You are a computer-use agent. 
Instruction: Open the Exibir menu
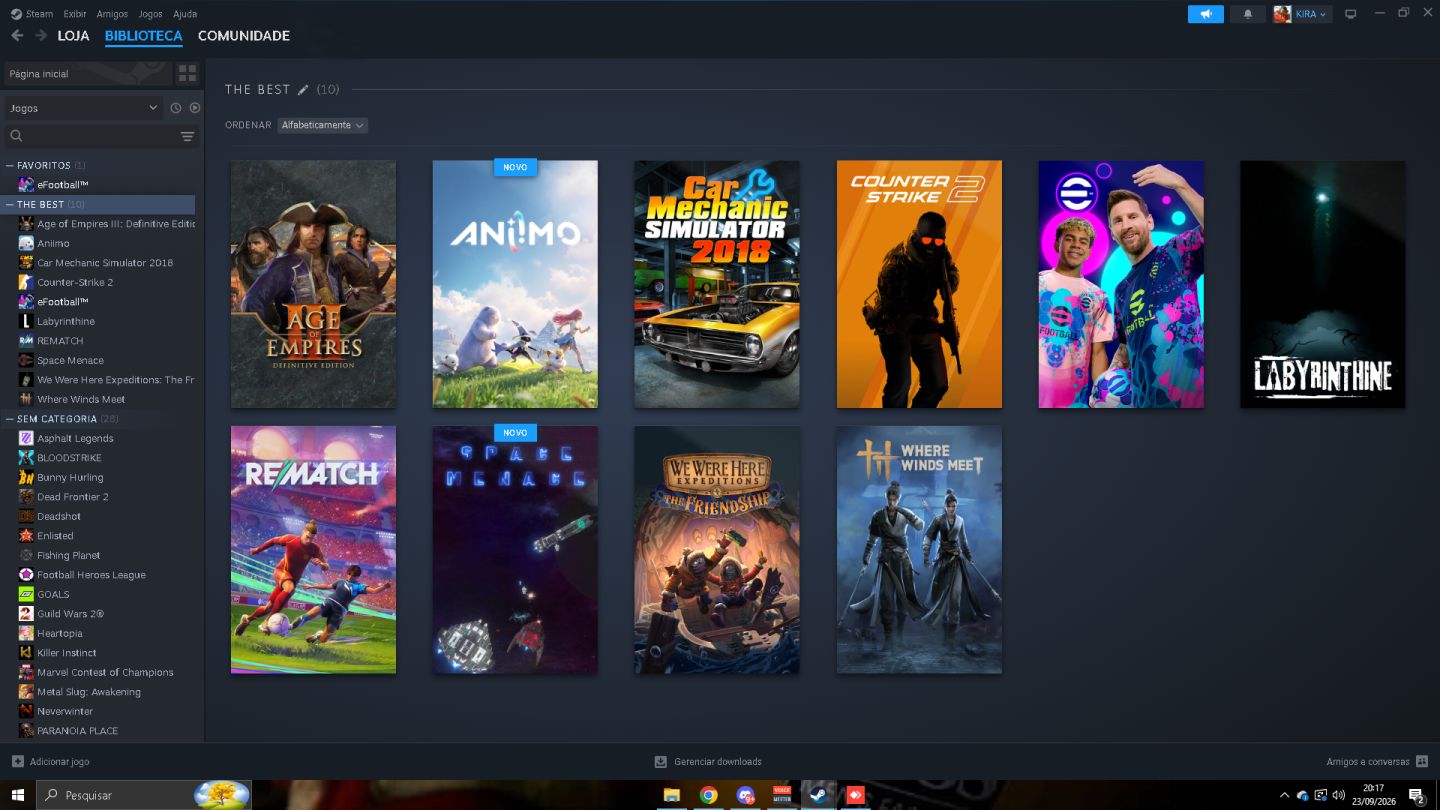coord(75,14)
